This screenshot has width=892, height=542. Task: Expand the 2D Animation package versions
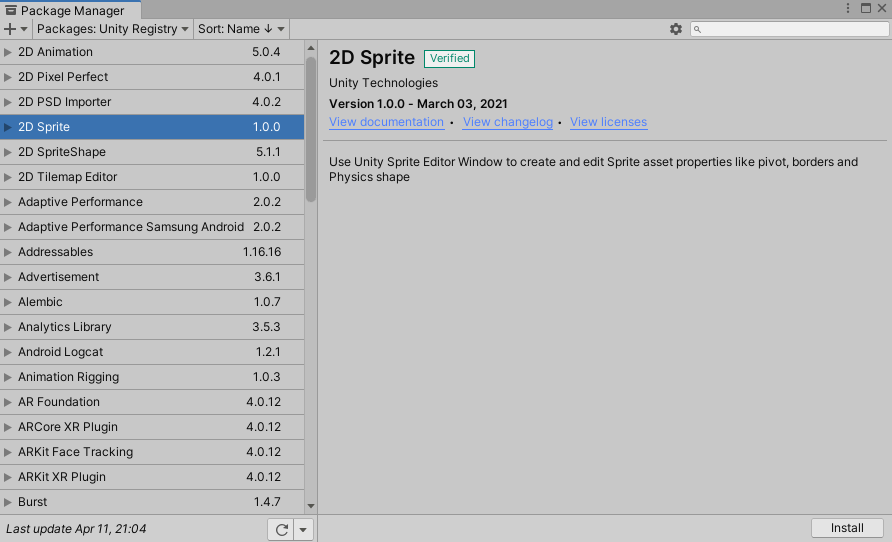7,52
